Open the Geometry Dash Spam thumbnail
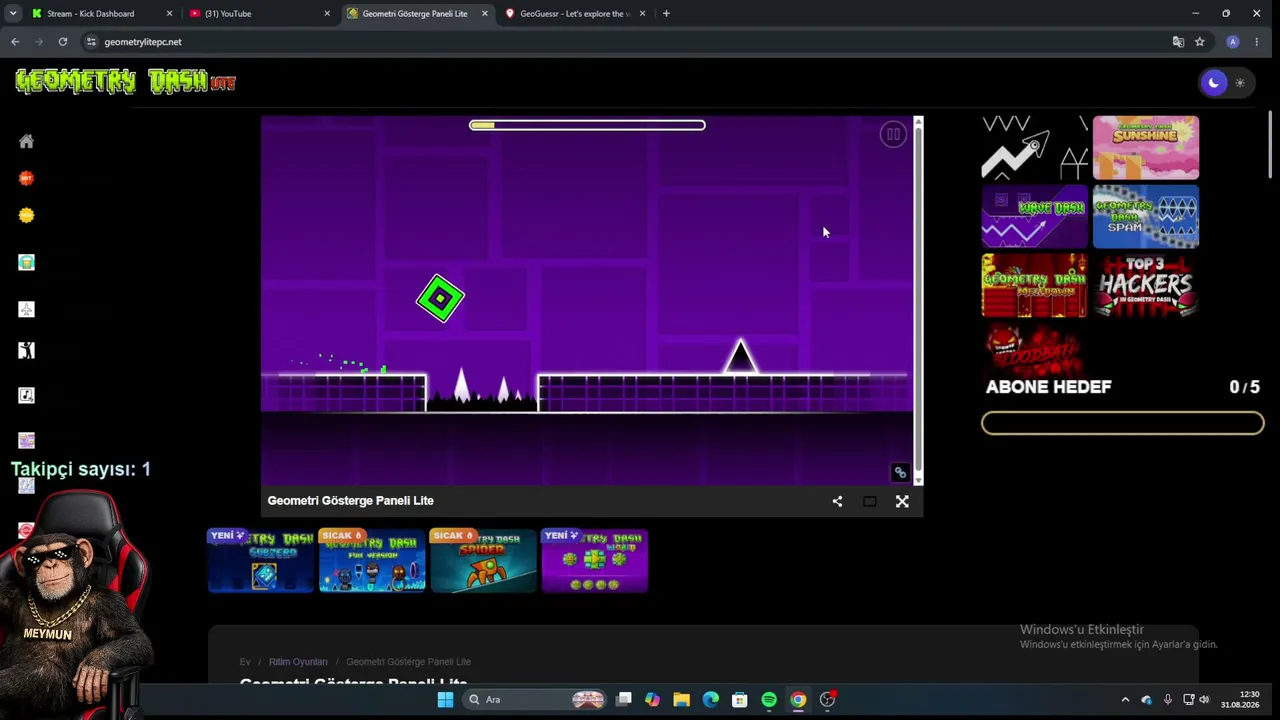 [1146, 216]
